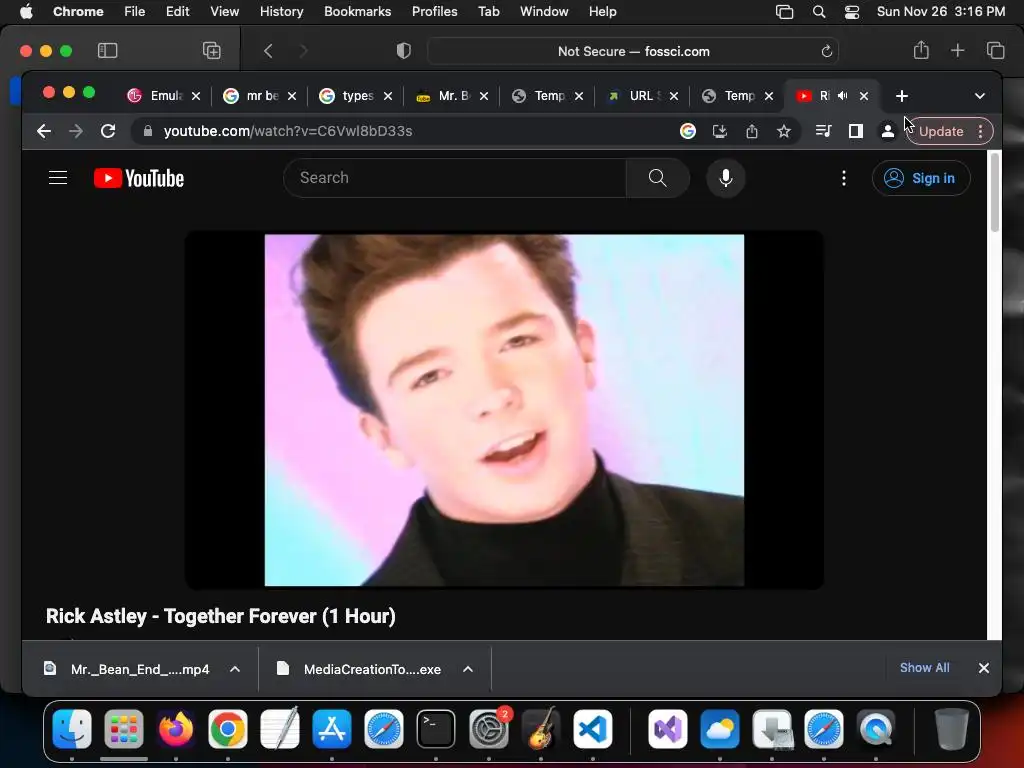The height and width of the screenshot is (768, 1024).
Task: Click the Google icon in the omnibox
Action: coord(688,131)
